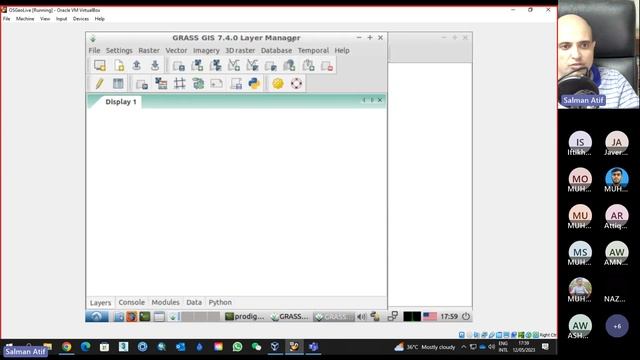640x360 pixels.
Task: Open VirtualBox Machine menu
Action: 25,19
